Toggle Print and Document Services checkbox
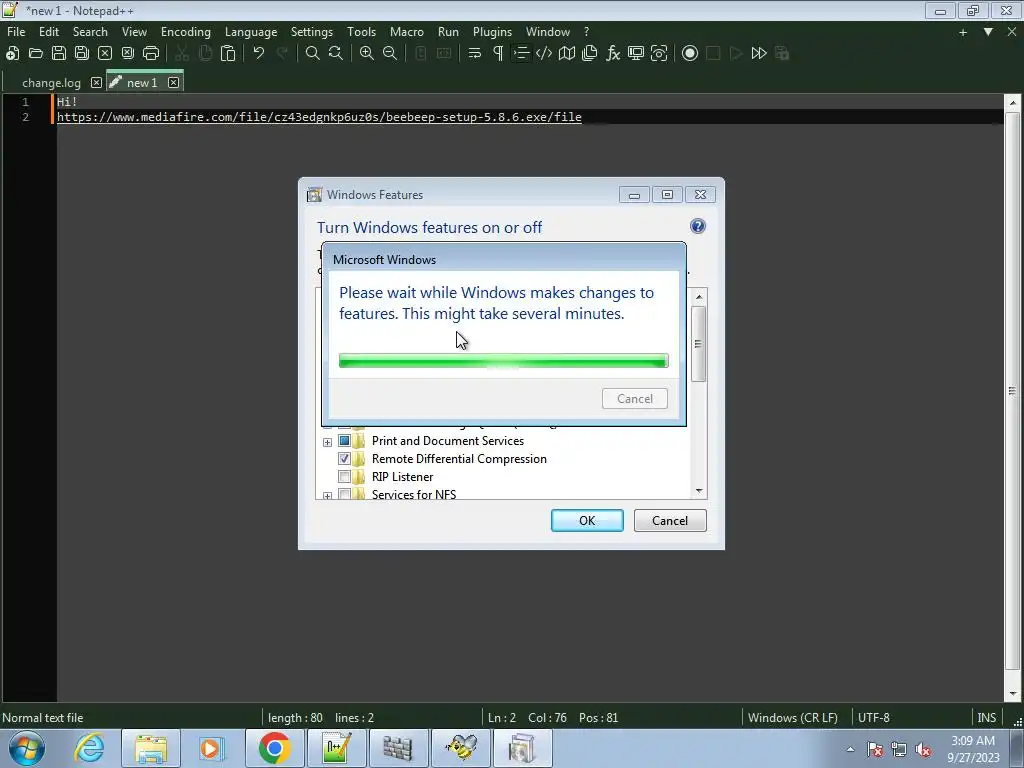 (344, 441)
